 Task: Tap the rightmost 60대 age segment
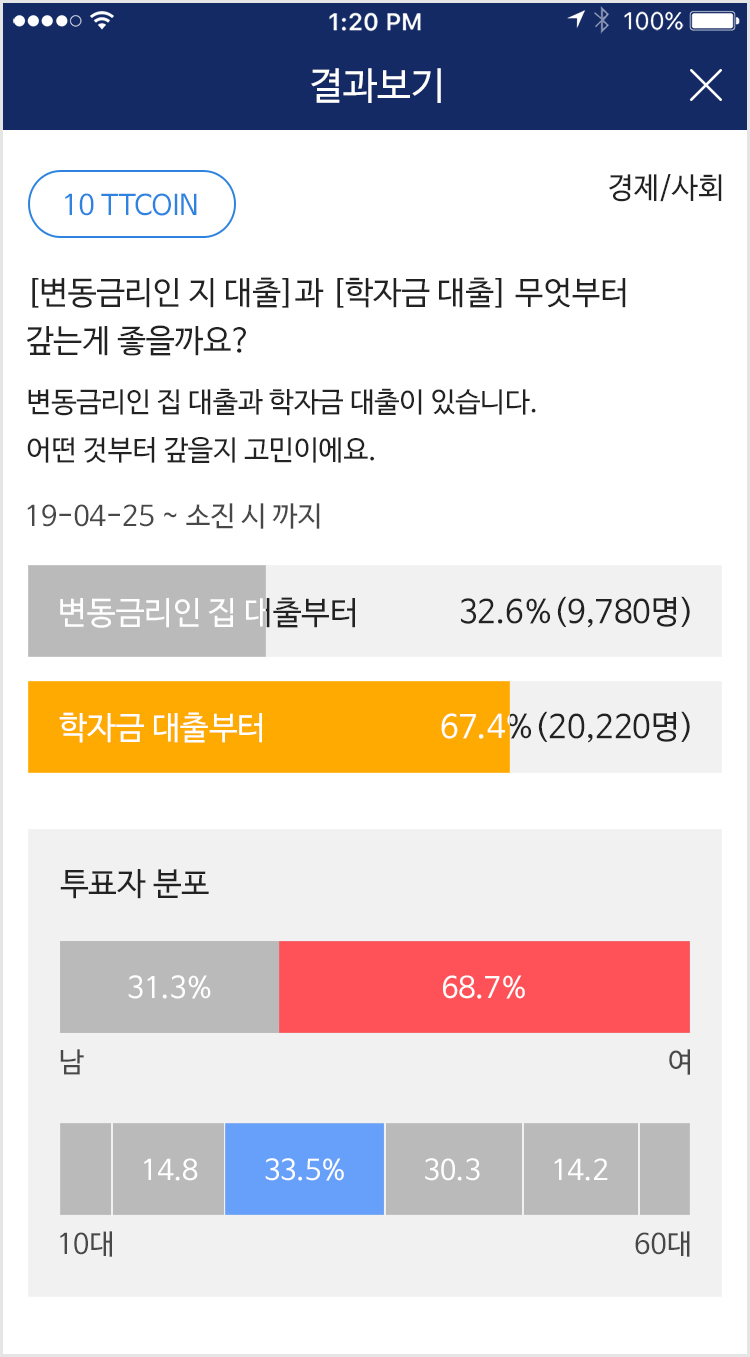pos(665,1169)
